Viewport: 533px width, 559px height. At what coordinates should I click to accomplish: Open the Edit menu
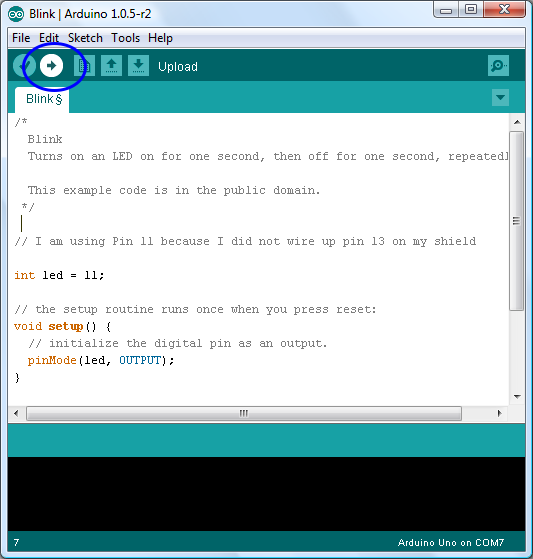48,38
